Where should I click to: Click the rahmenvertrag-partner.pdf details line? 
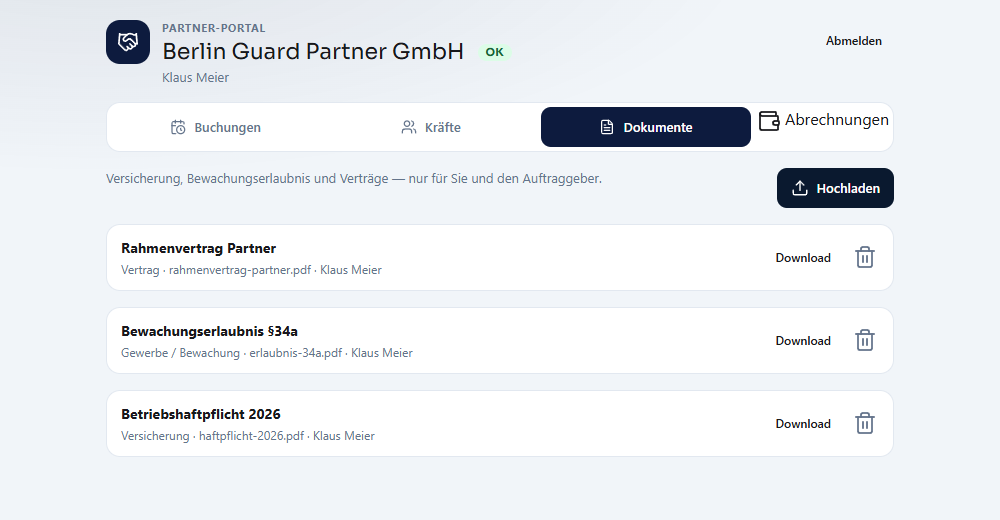tap(251, 270)
